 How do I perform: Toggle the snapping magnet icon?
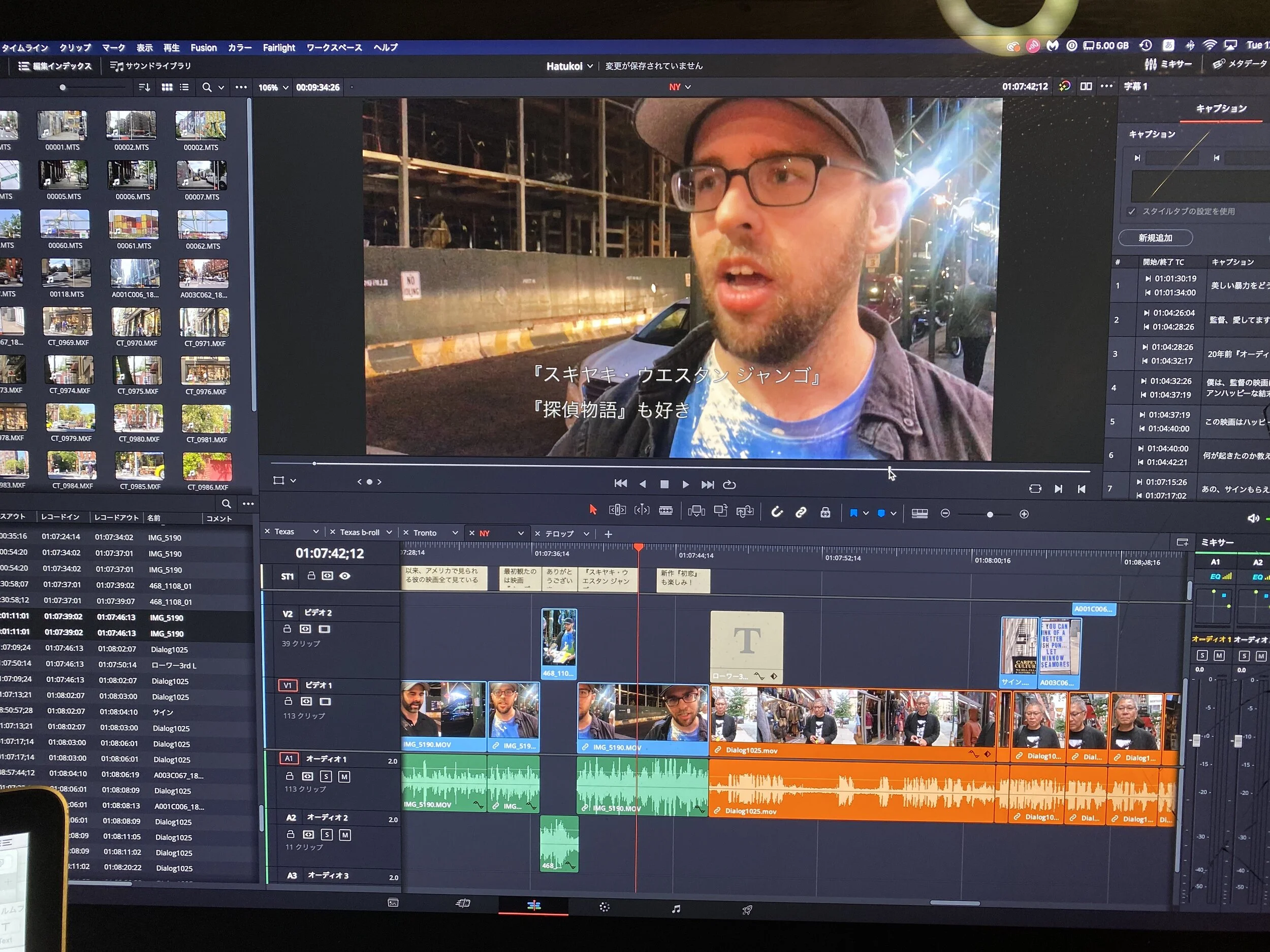[776, 512]
